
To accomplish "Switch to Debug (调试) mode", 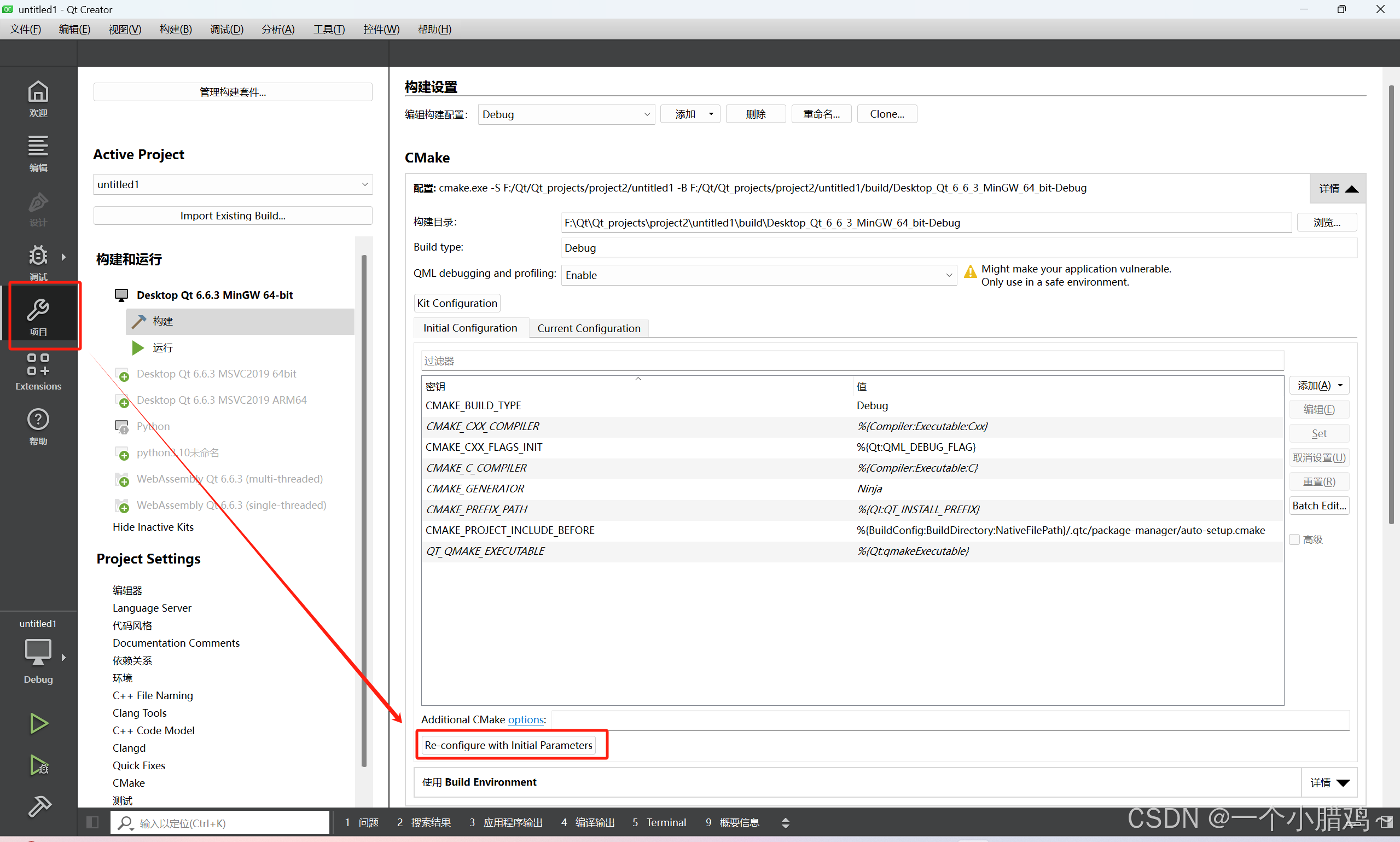I will pos(38,263).
